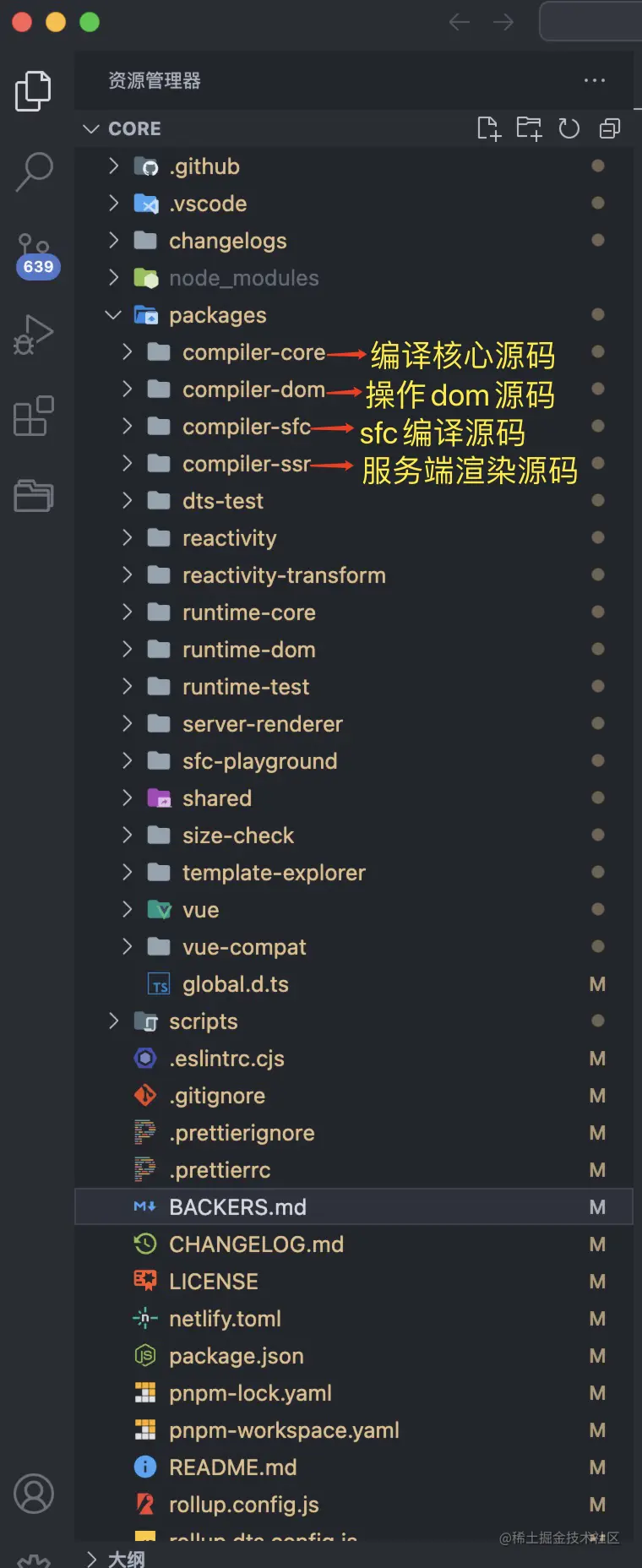Click the New Folder icon
The width and height of the screenshot is (642, 1568).
click(529, 128)
